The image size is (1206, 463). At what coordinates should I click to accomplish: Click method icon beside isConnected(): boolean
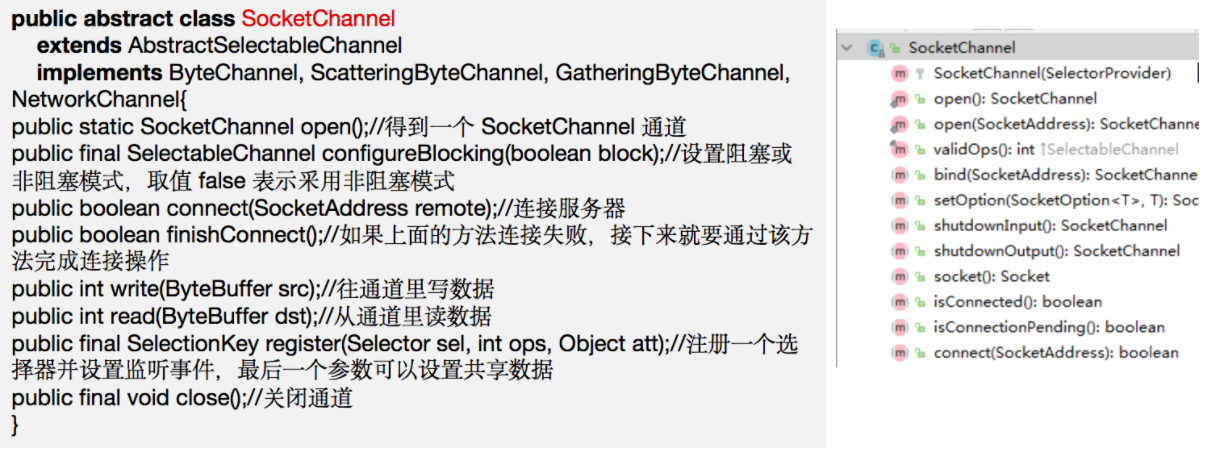coord(900,302)
